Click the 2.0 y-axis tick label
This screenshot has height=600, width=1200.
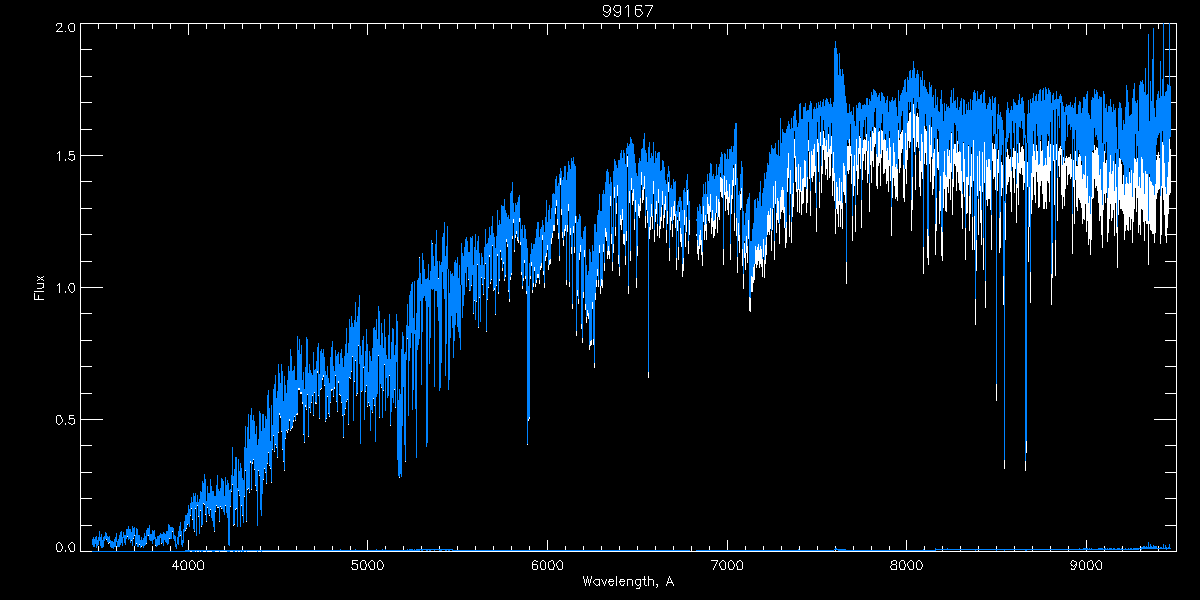pos(66,28)
